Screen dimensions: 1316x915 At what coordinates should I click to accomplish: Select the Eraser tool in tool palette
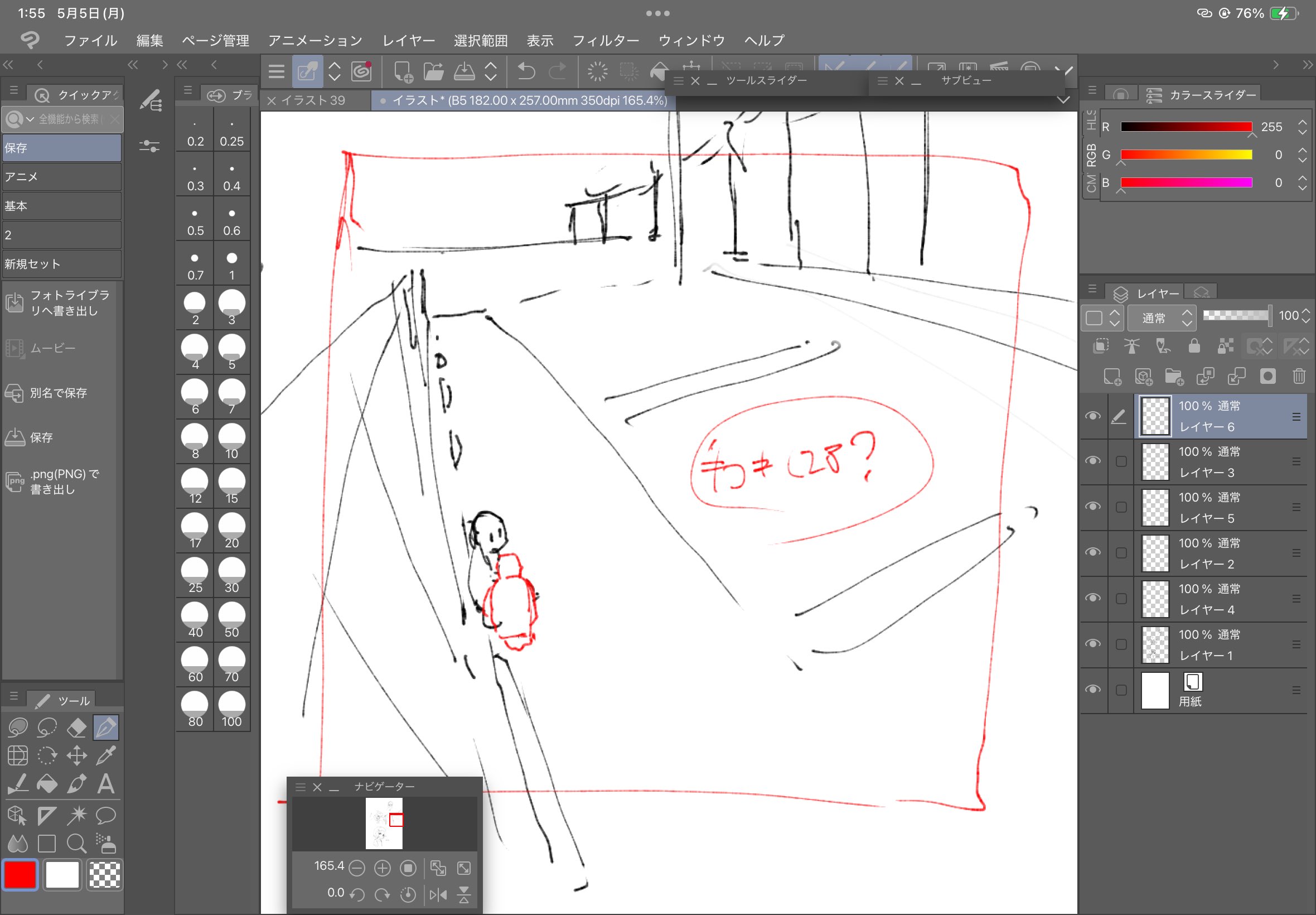(x=76, y=728)
